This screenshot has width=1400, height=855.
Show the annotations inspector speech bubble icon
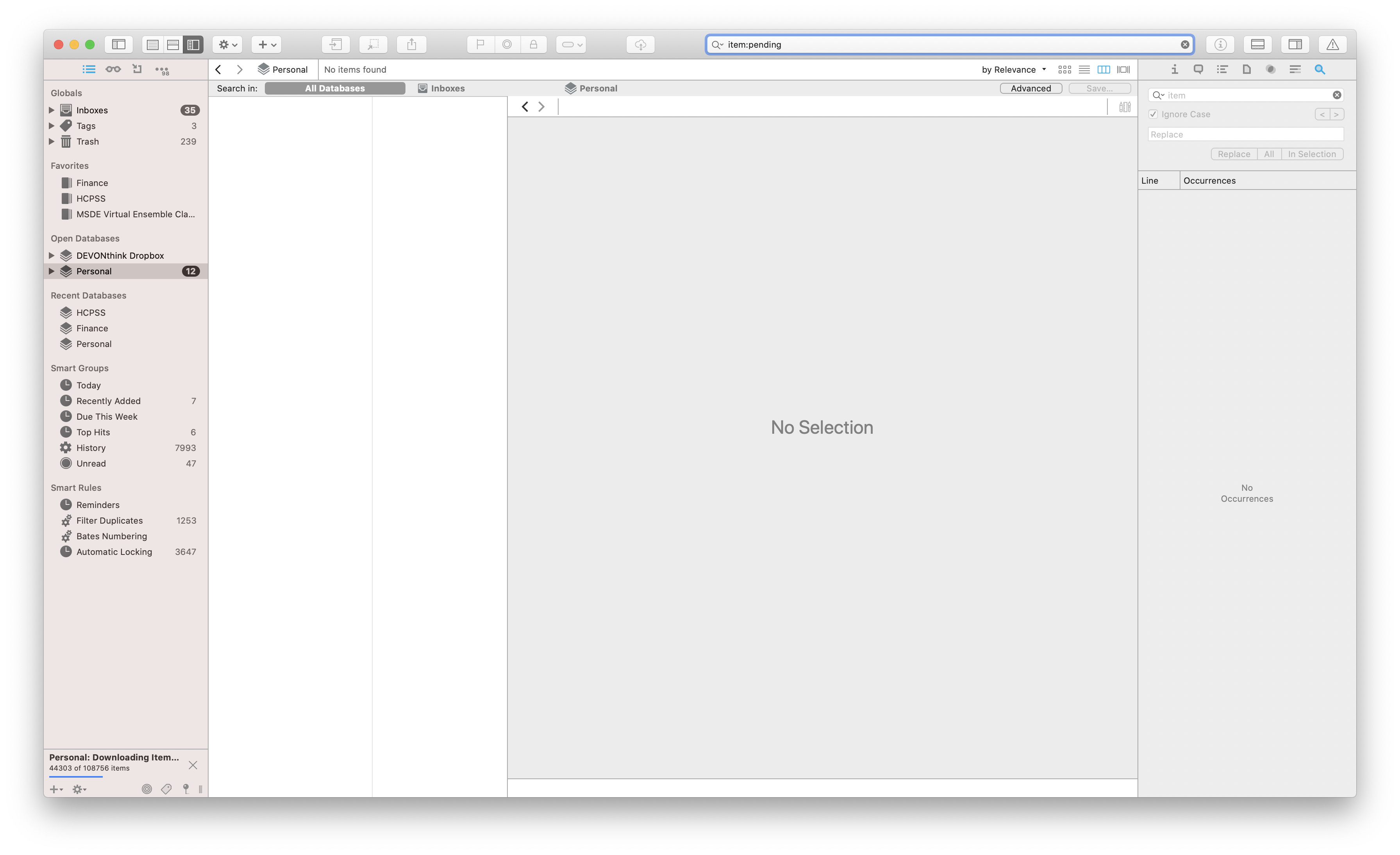point(1198,69)
